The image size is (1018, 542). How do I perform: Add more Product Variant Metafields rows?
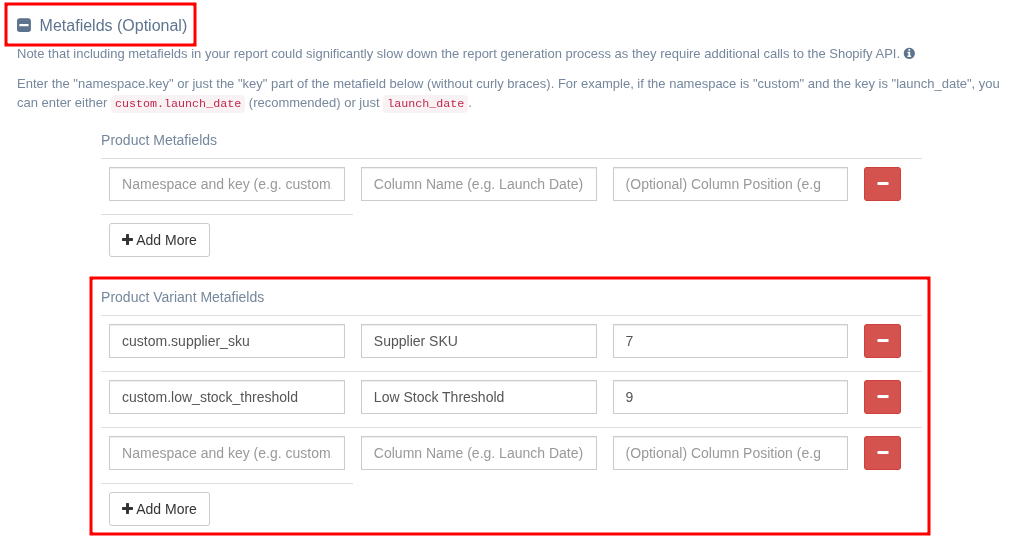(159, 509)
